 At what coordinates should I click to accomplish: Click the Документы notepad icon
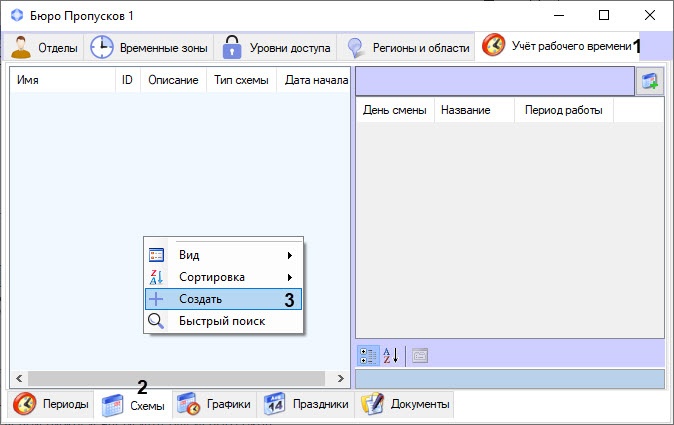click(373, 404)
